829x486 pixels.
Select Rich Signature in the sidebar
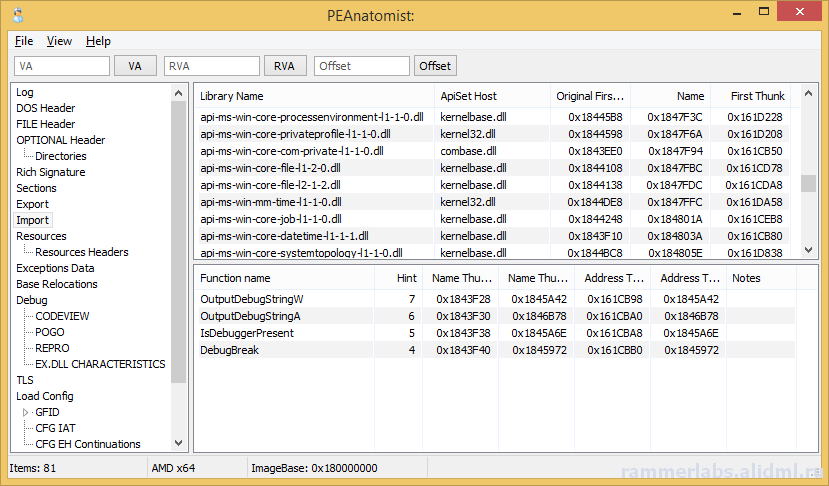pyautogui.click(x=51, y=172)
